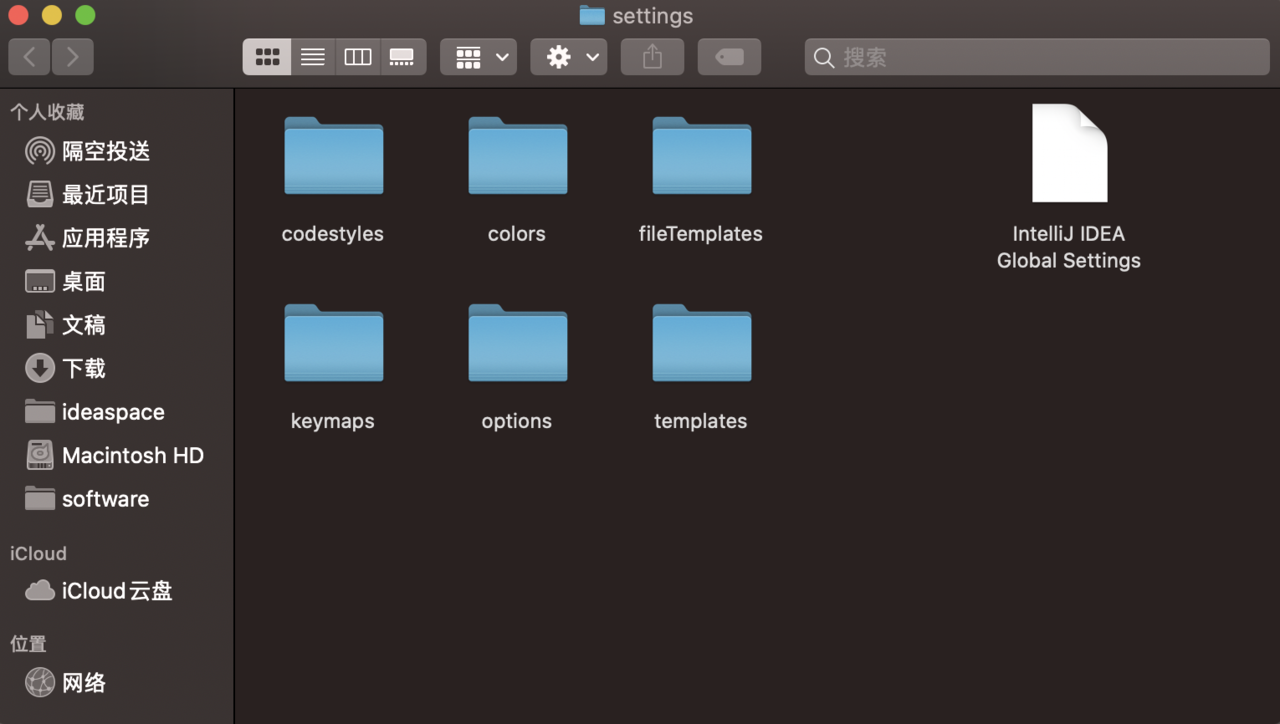1280x724 pixels.
Task: Open the group-by arrangement dropdown
Action: pyautogui.click(x=479, y=57)
